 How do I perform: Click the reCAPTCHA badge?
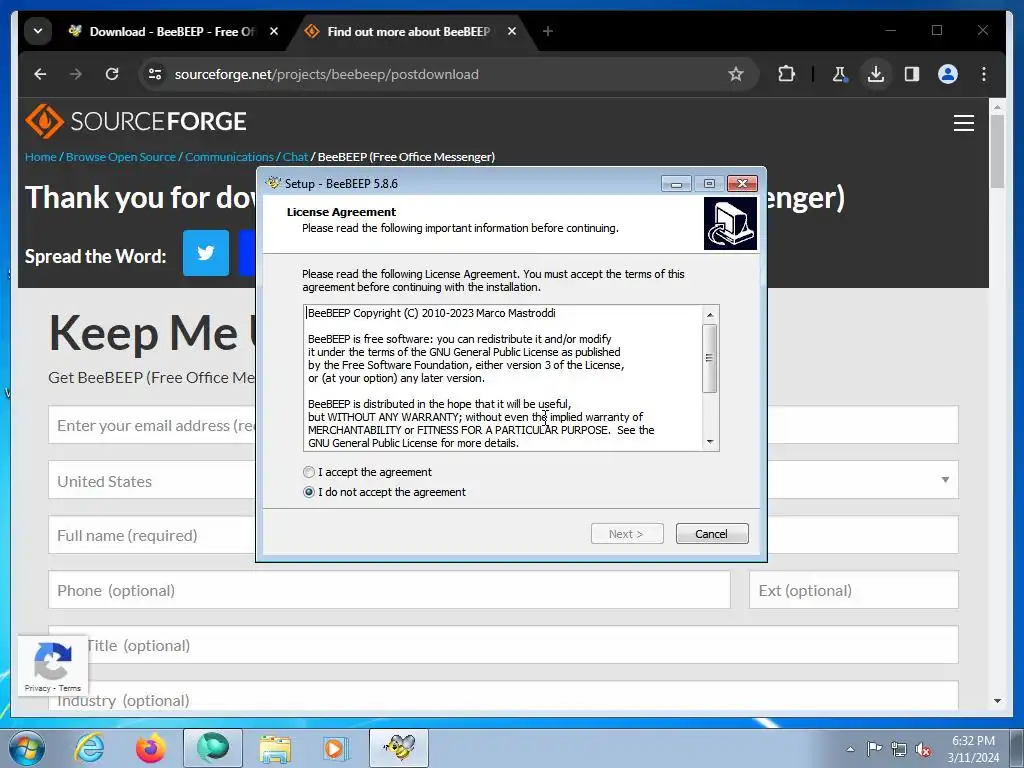pyautogui.click(x=53, y=666)
